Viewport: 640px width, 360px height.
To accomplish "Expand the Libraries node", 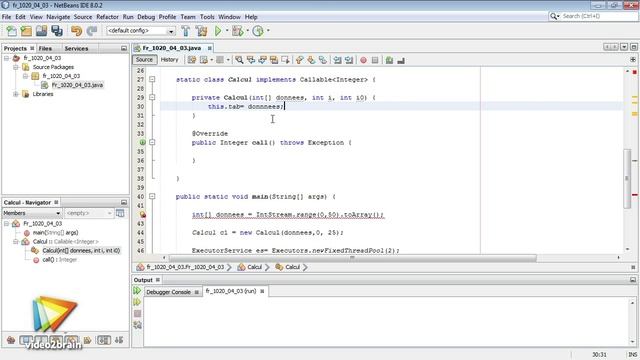I will click(16, 94).
